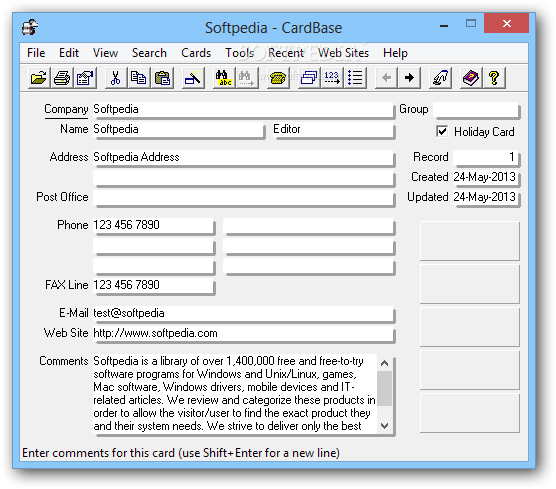Open the Edit menu

(69, 53)
